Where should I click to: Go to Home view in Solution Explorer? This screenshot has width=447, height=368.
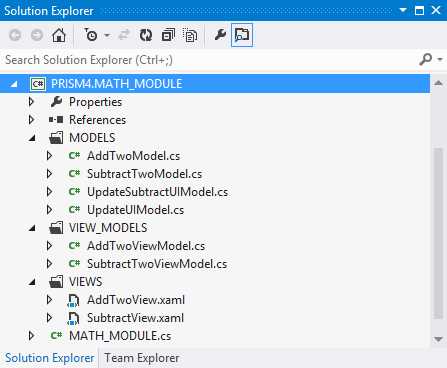(x=59, y=35)
